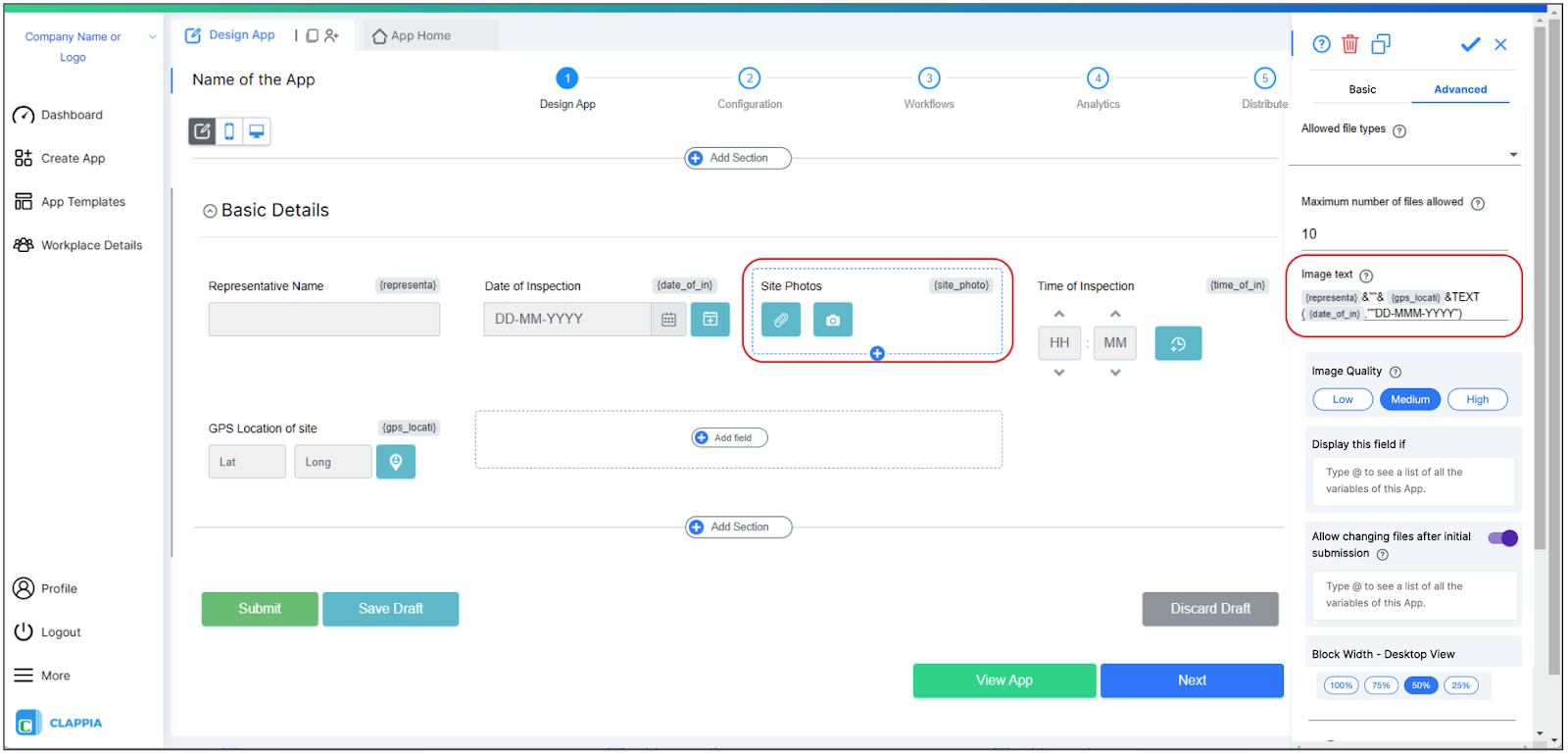The width and height of the screenshot is (1568, 756).
Task: Decrease minutes with the MM down arrow
Action: (x=1115, y=373)
